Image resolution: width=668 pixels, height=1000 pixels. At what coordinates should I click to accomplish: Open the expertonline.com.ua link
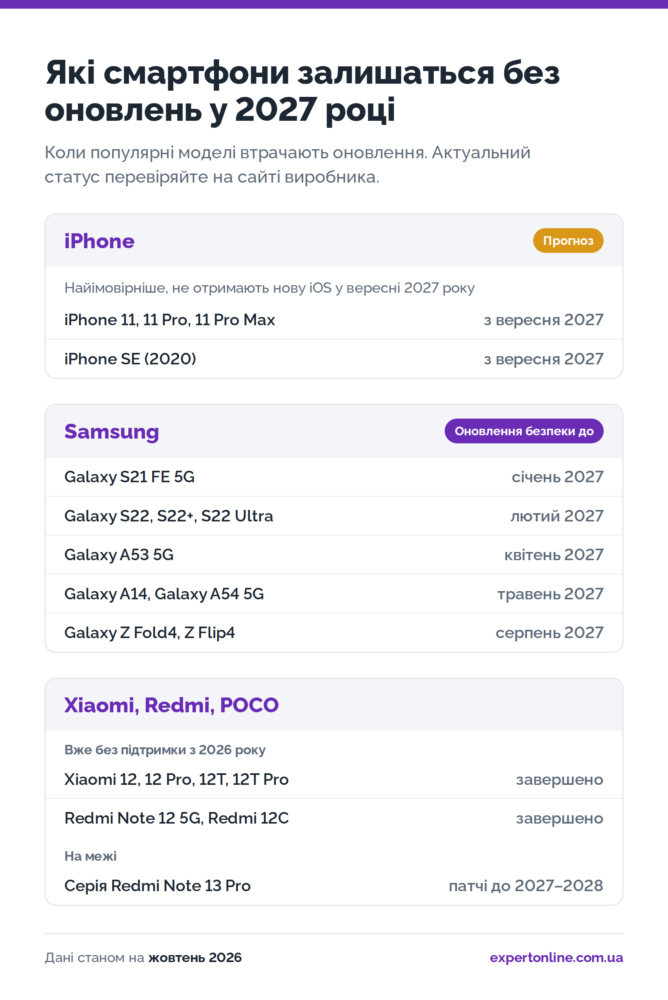556,957
